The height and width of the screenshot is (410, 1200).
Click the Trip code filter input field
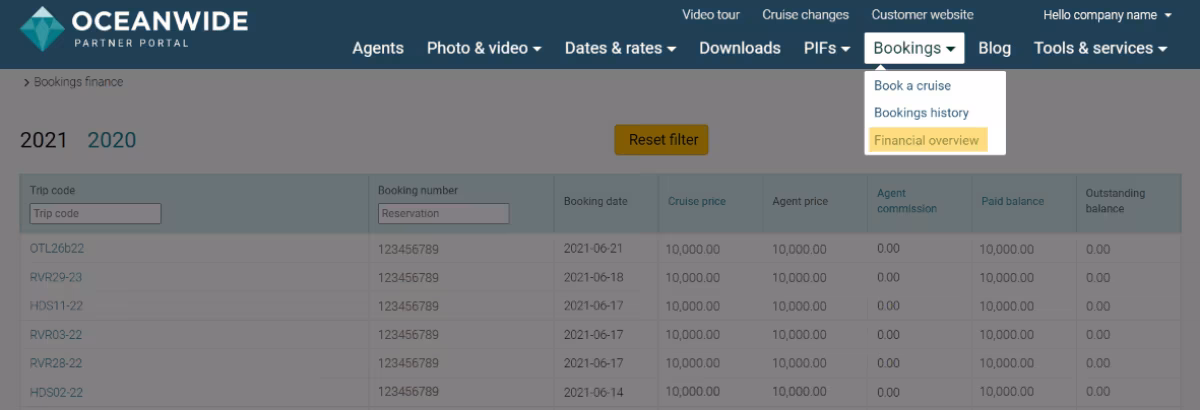(x=95, y=213)
